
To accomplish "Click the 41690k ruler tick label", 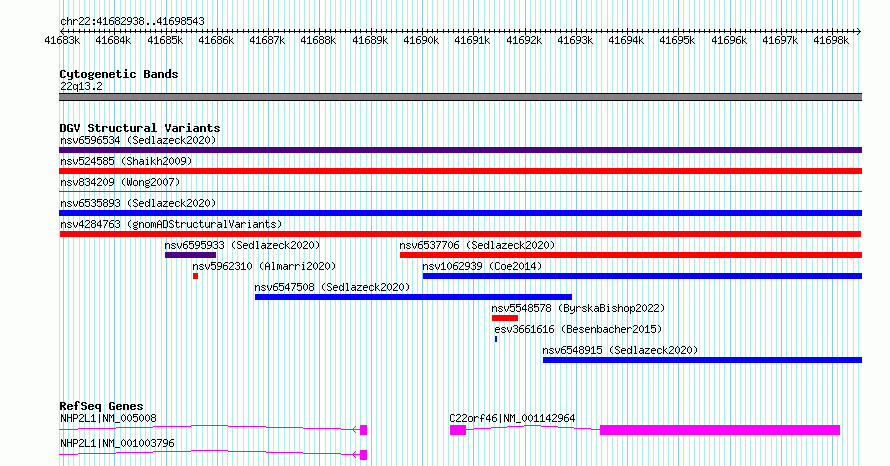I will point(421,40).
